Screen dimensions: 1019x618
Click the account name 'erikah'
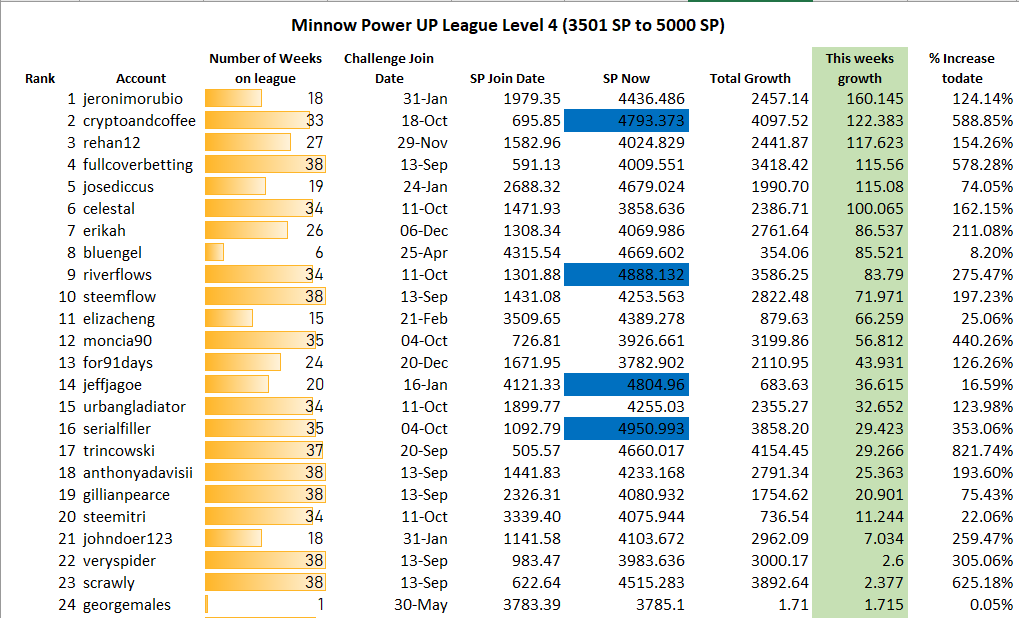(104, 231)
